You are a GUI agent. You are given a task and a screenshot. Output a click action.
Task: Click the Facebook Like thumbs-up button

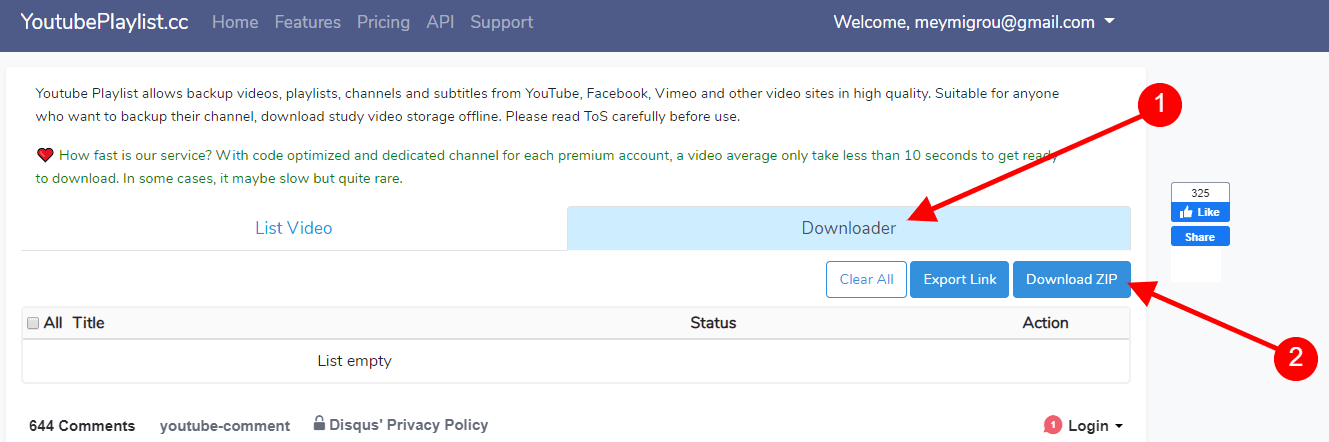click(1200, 212)
